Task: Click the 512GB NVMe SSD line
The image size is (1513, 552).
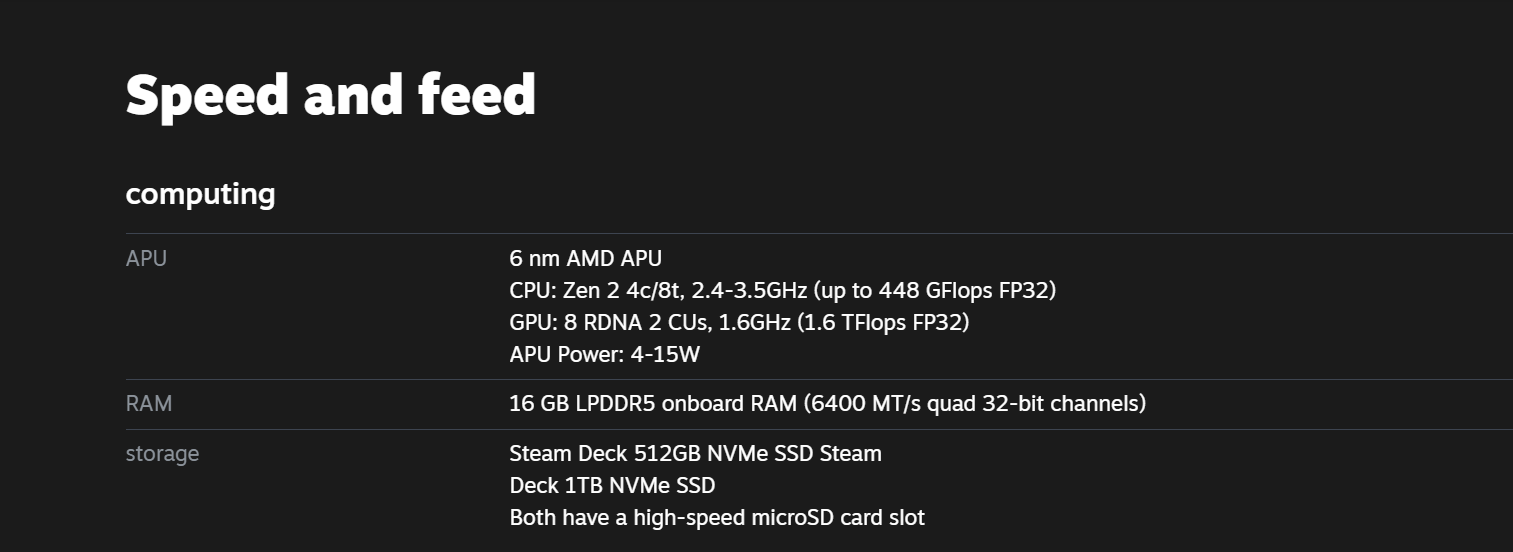Action: 696,453
